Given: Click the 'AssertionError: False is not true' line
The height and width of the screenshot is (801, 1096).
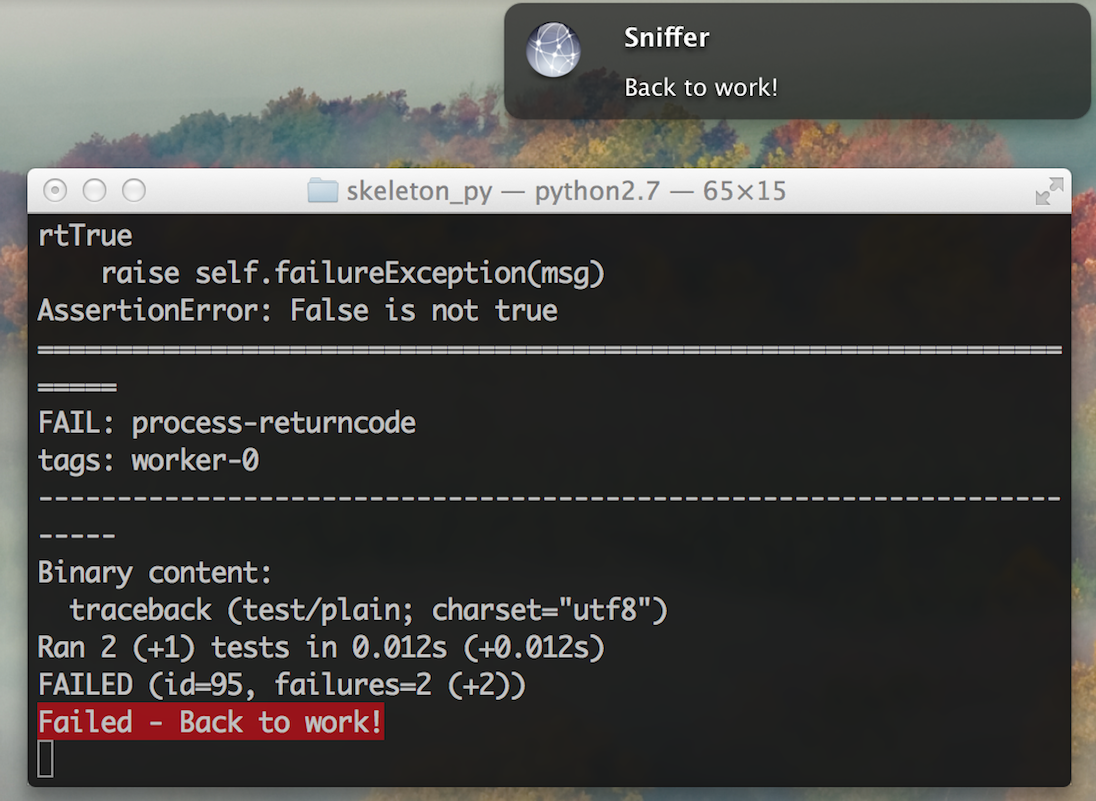Looking at the screenshot, I should [x=298, y=310].
